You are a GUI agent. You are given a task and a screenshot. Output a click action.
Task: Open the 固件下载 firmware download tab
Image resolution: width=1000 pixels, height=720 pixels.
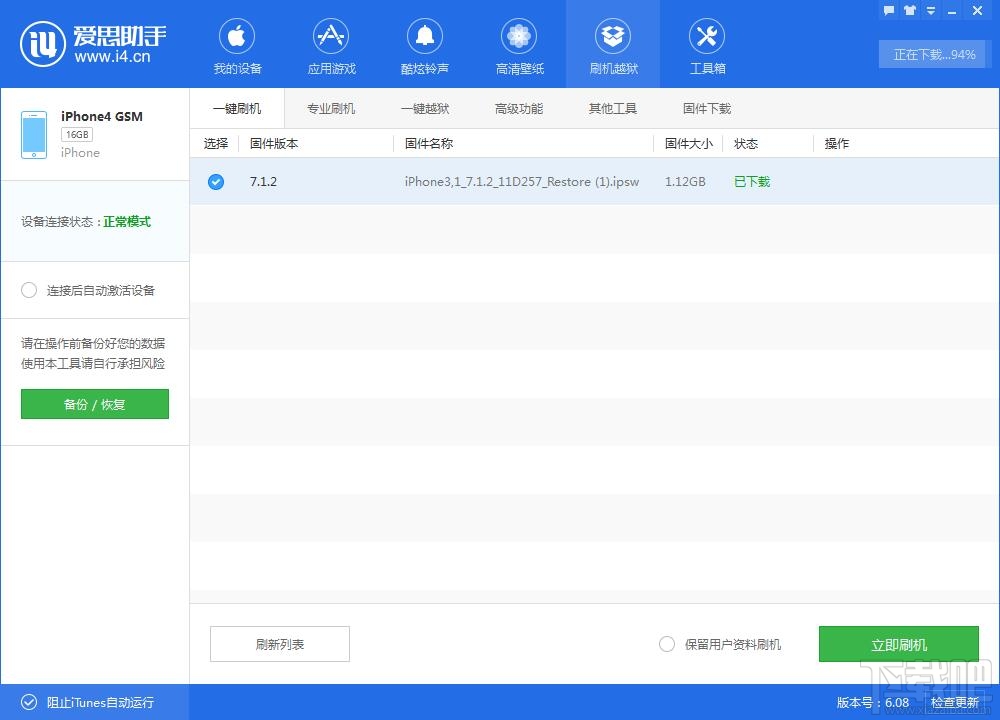point(707,109)
